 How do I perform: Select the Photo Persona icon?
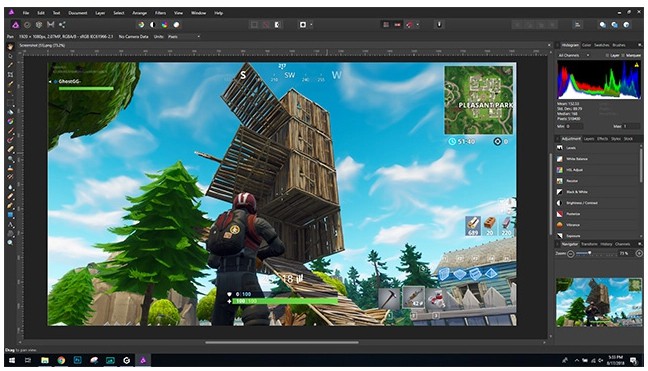[x=15, y=25]
